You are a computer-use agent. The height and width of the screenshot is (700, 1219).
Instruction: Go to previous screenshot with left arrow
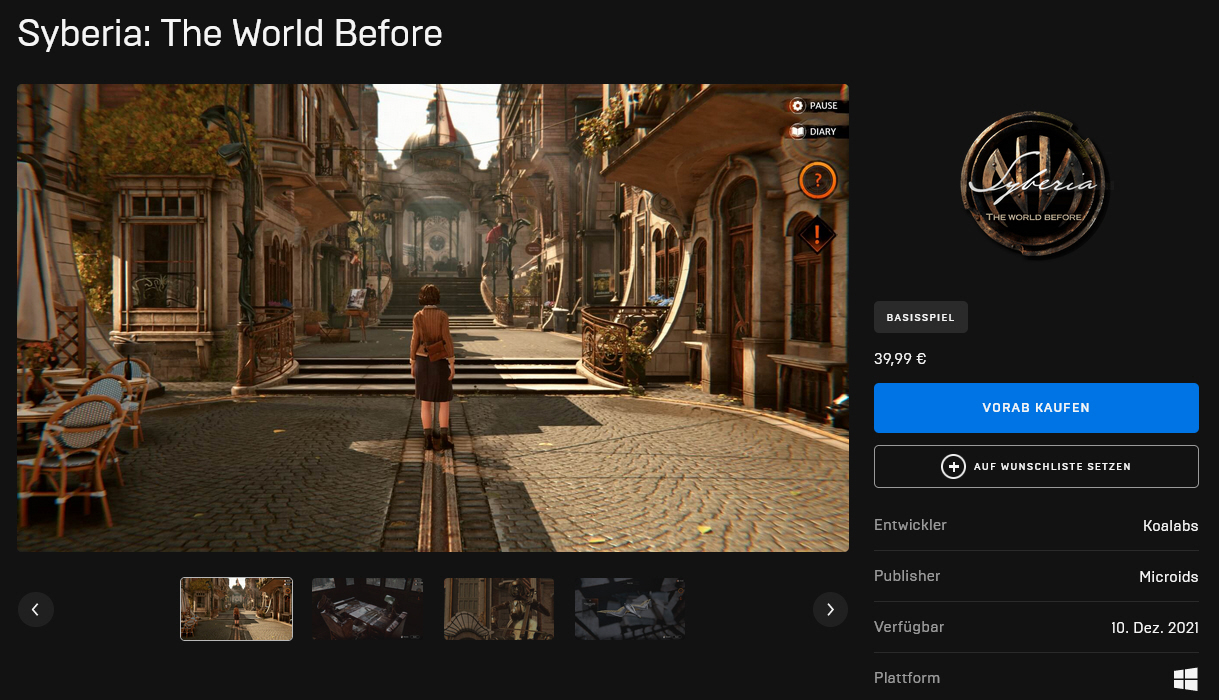[x=35, y=609]
